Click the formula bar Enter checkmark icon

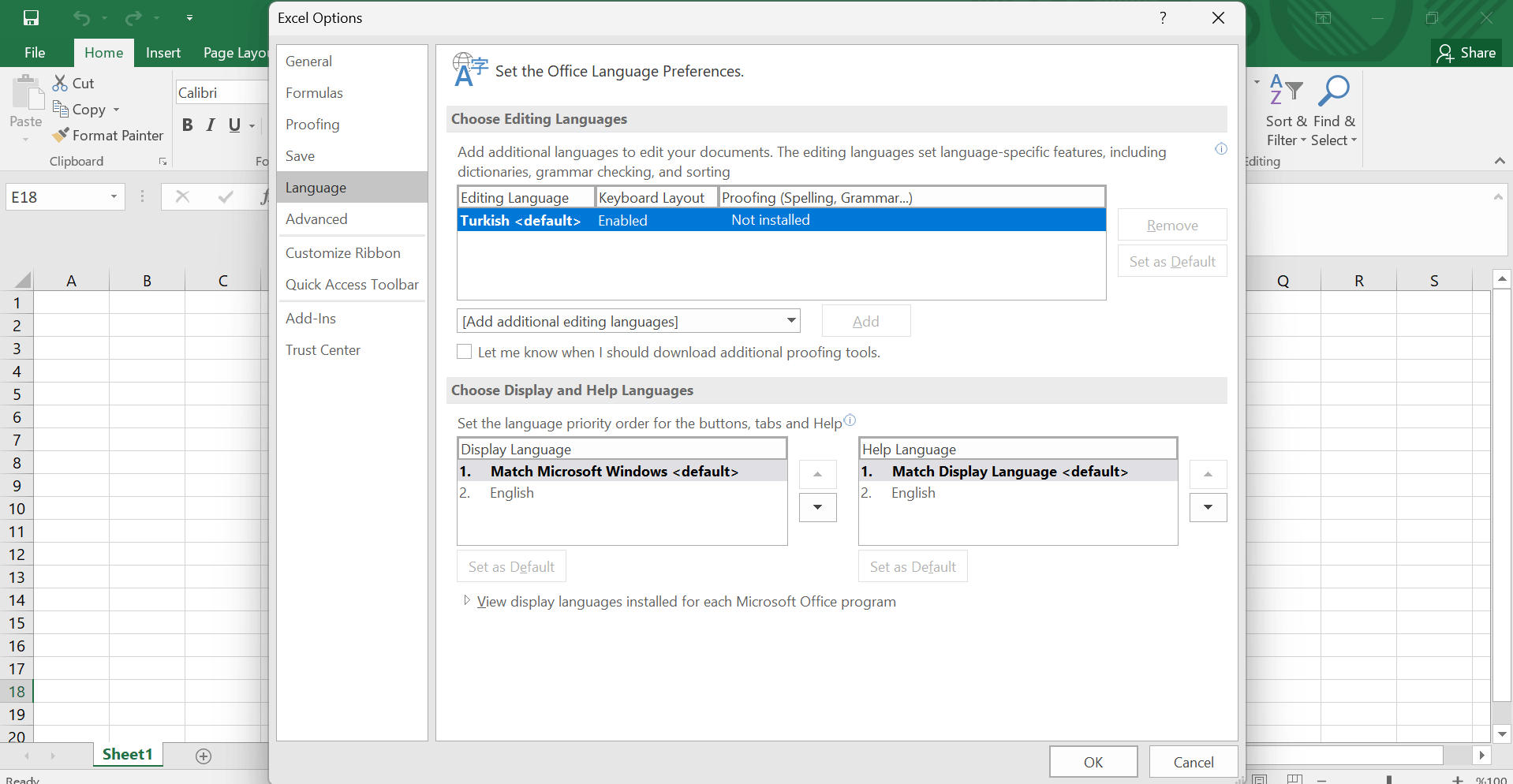tap(226, 197)
